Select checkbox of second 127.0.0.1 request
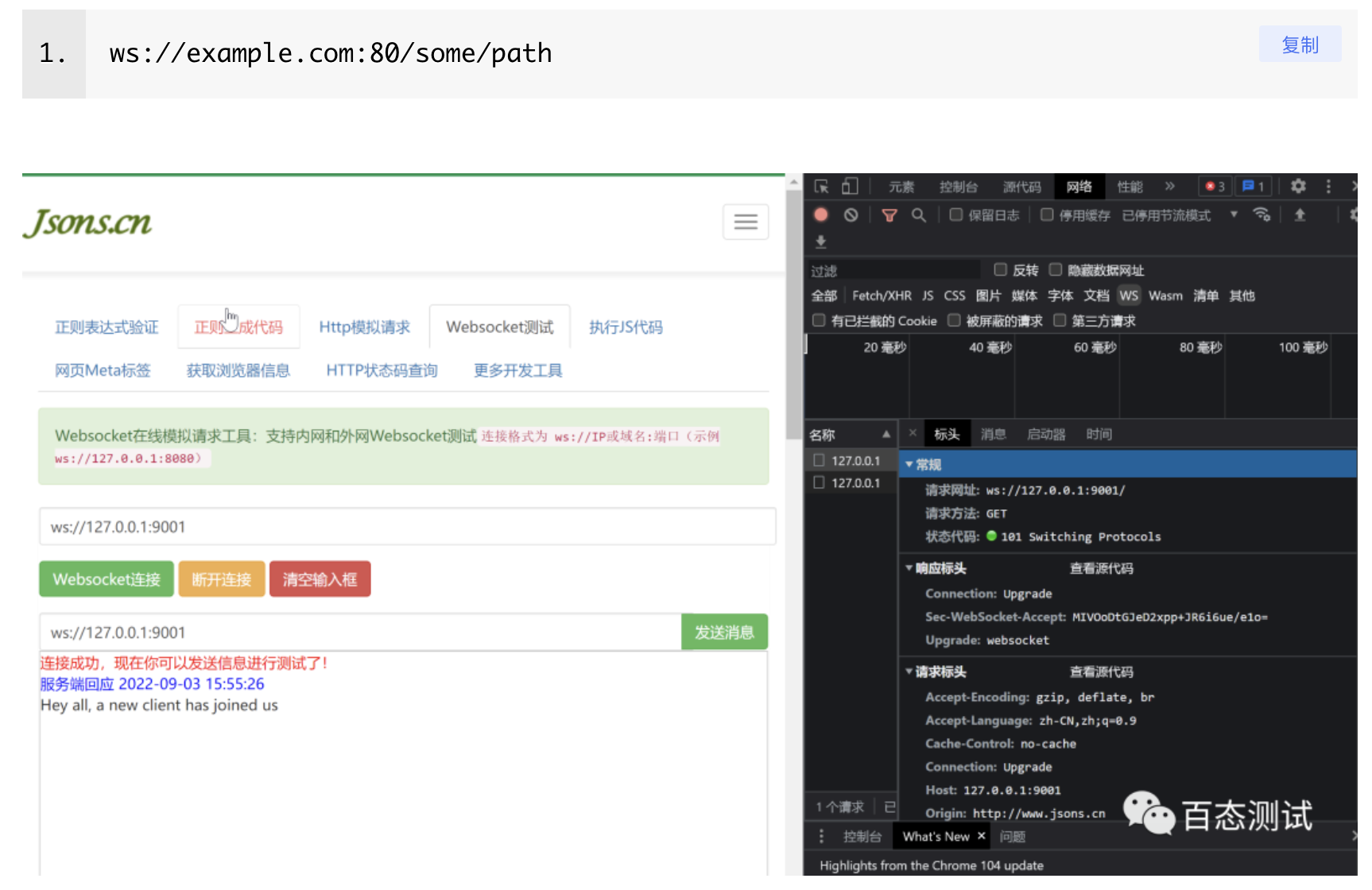 tap(819, 482)
